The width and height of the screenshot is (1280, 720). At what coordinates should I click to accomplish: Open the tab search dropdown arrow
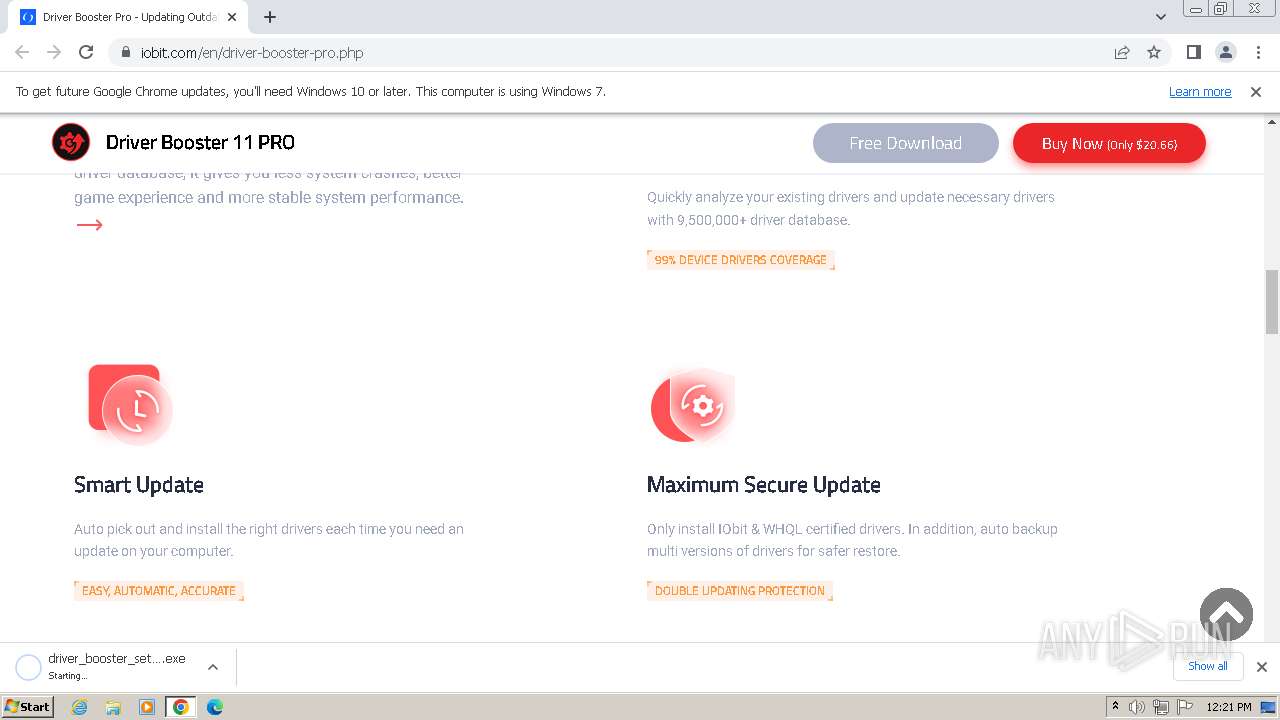(1161, 17)
